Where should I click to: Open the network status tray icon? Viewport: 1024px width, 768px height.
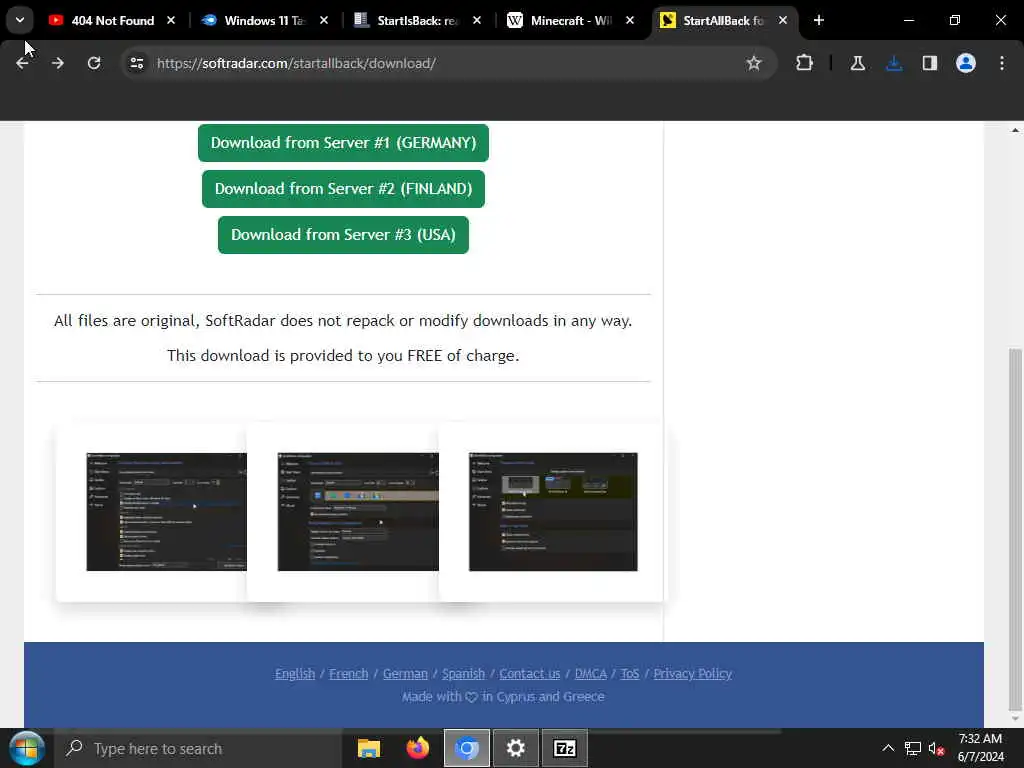(913, 748)
